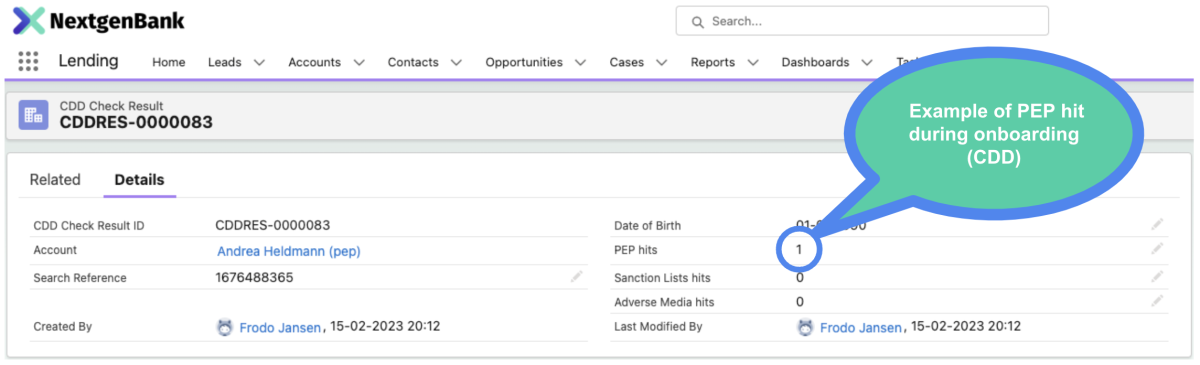Image resolution: width=1200 pixels, height=365 pixels.
Task: Click Frodo Jansen avatar in Created By
Action: coord(225,327)
